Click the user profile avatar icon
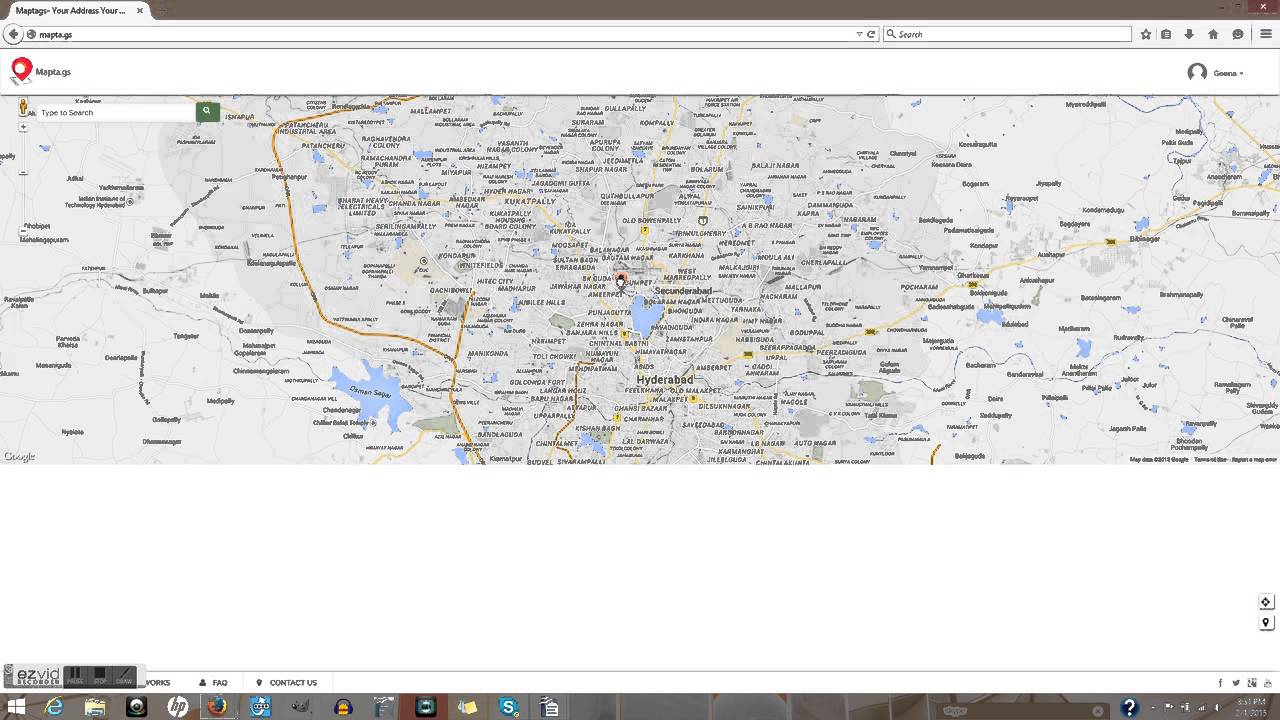Screen dimensions: 1280x720 pyautogui.click(x=1197, y=72)
